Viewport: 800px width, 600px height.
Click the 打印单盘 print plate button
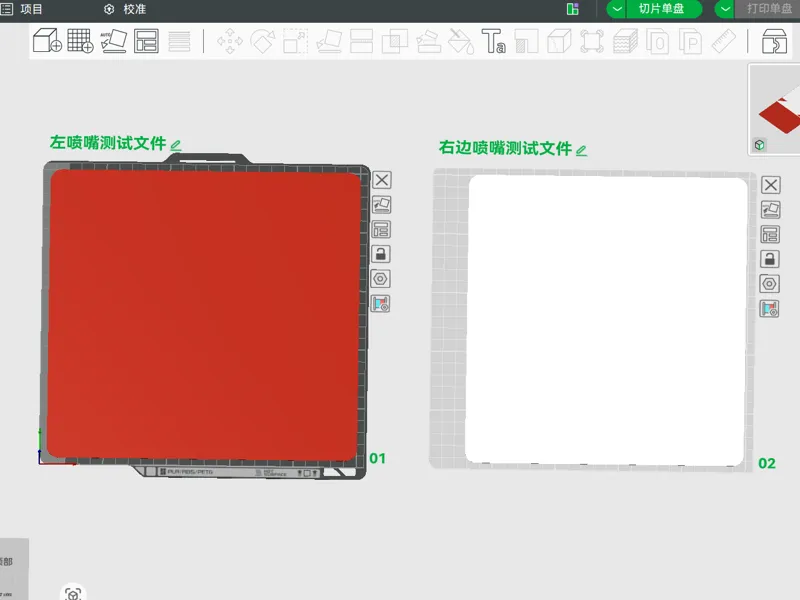point(767,9)
